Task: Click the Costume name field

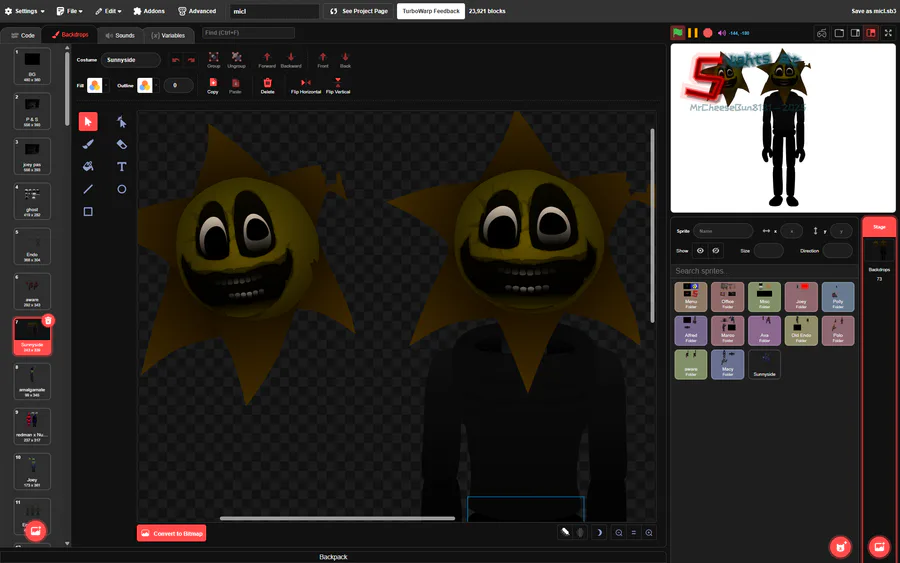Action: (131, 60)
